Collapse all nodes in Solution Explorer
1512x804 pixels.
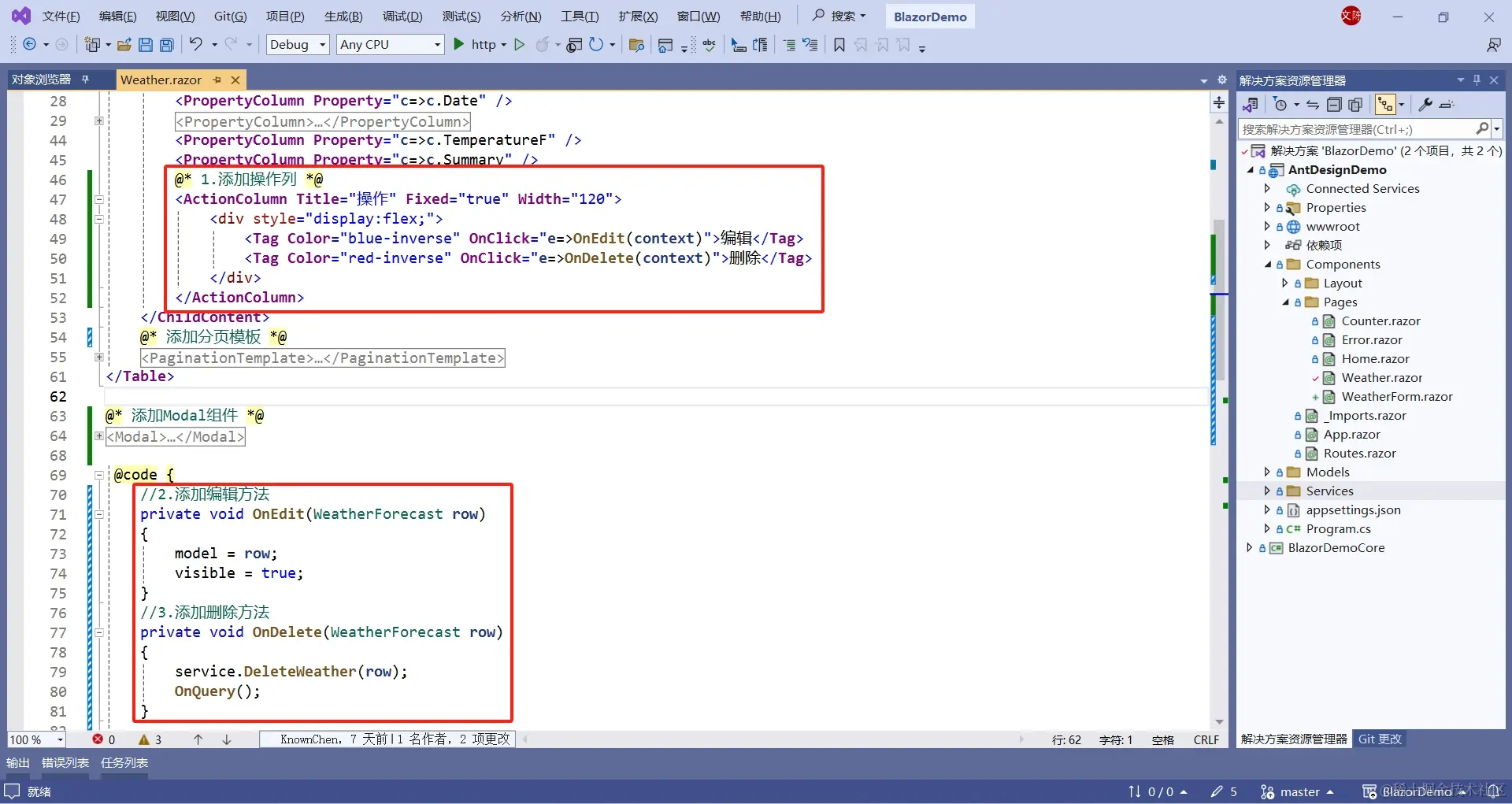pos(1334,105)
